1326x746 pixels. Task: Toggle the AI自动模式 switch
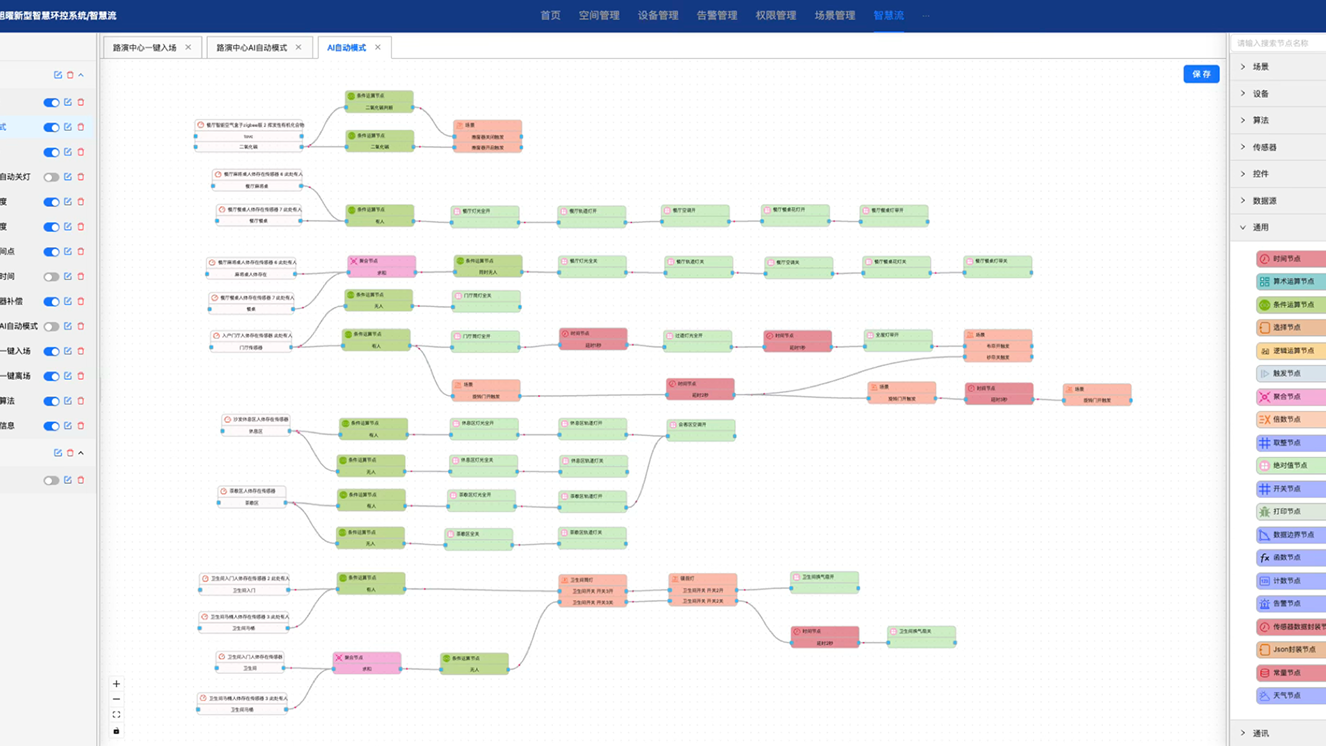point(51,326)
